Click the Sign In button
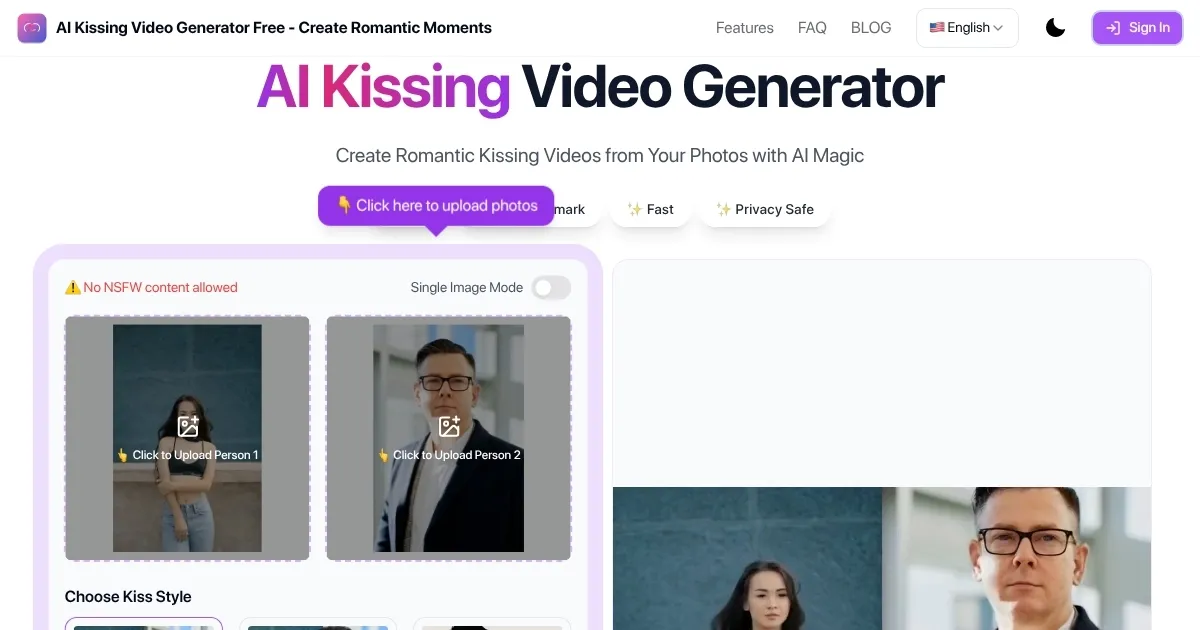Viewport: 1200px width, 630px height. 1137,28
